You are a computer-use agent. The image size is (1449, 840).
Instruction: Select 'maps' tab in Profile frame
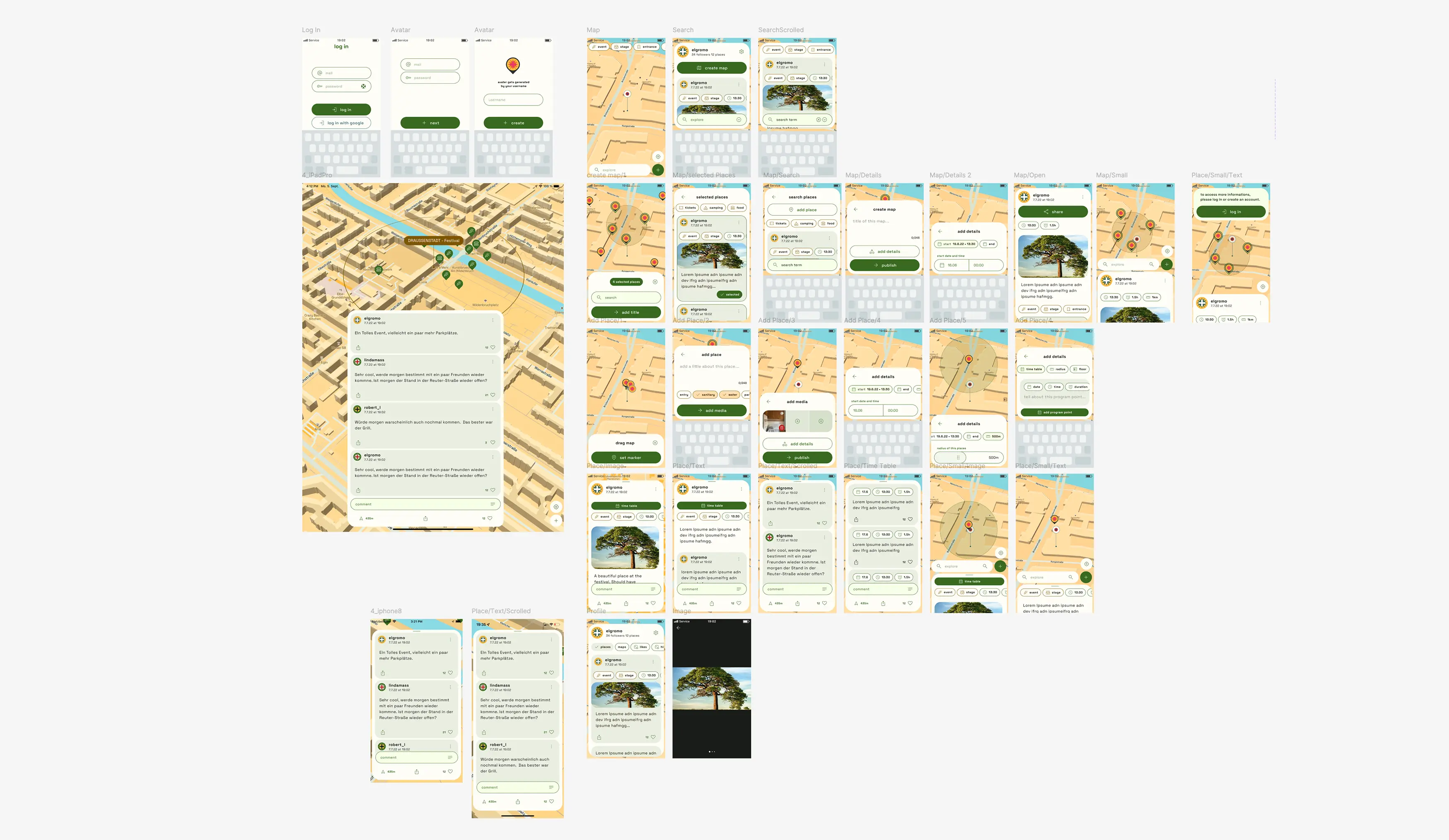[x=622, y=647]
